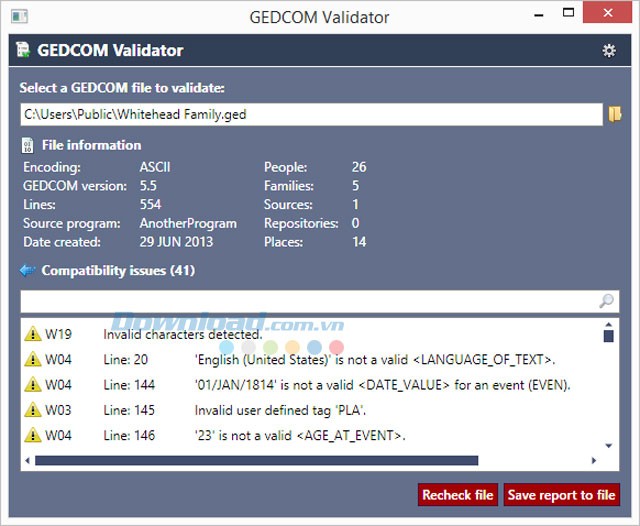Click the issues search filter box

320,302
